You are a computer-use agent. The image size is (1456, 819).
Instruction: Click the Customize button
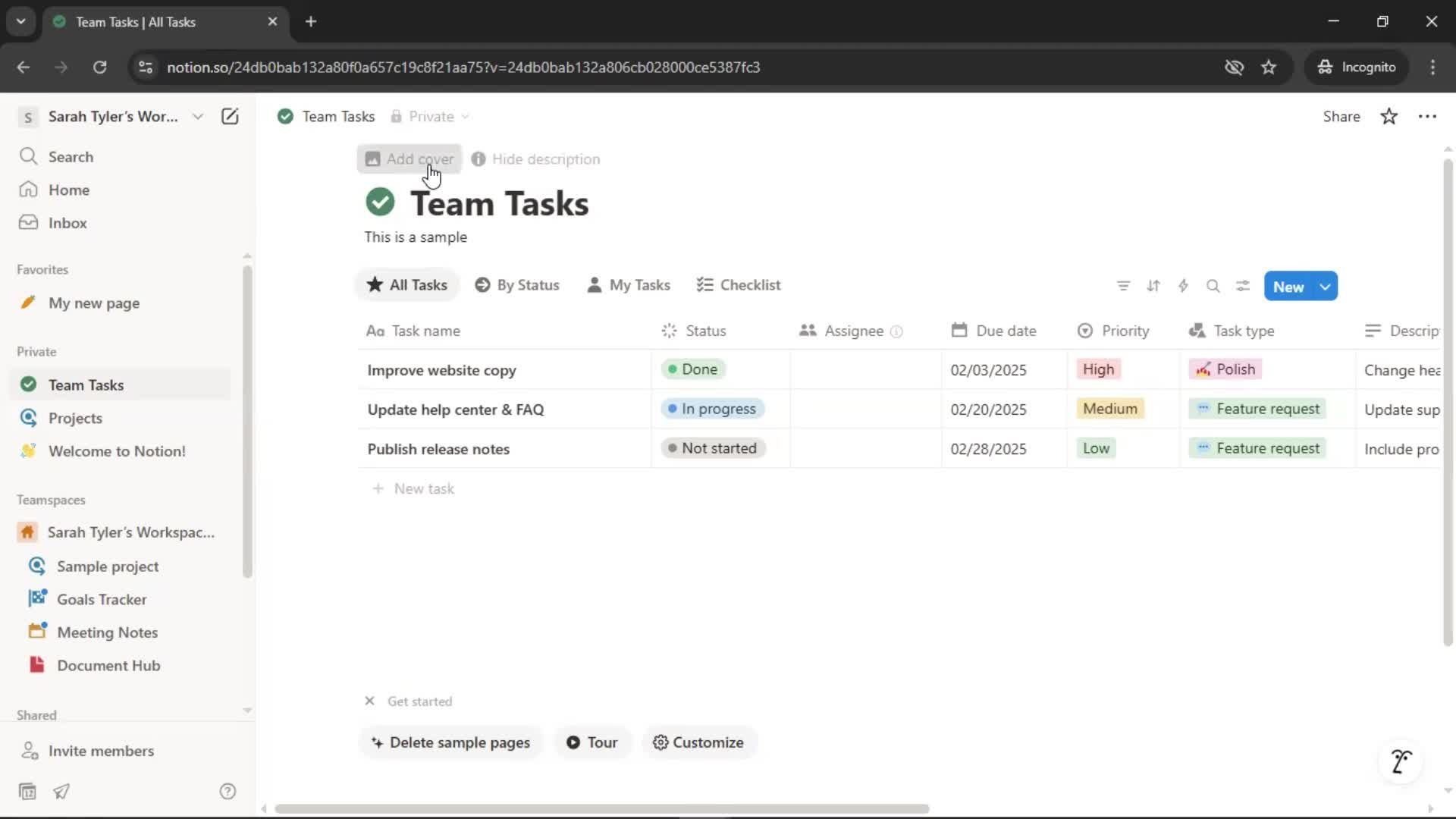698,742
